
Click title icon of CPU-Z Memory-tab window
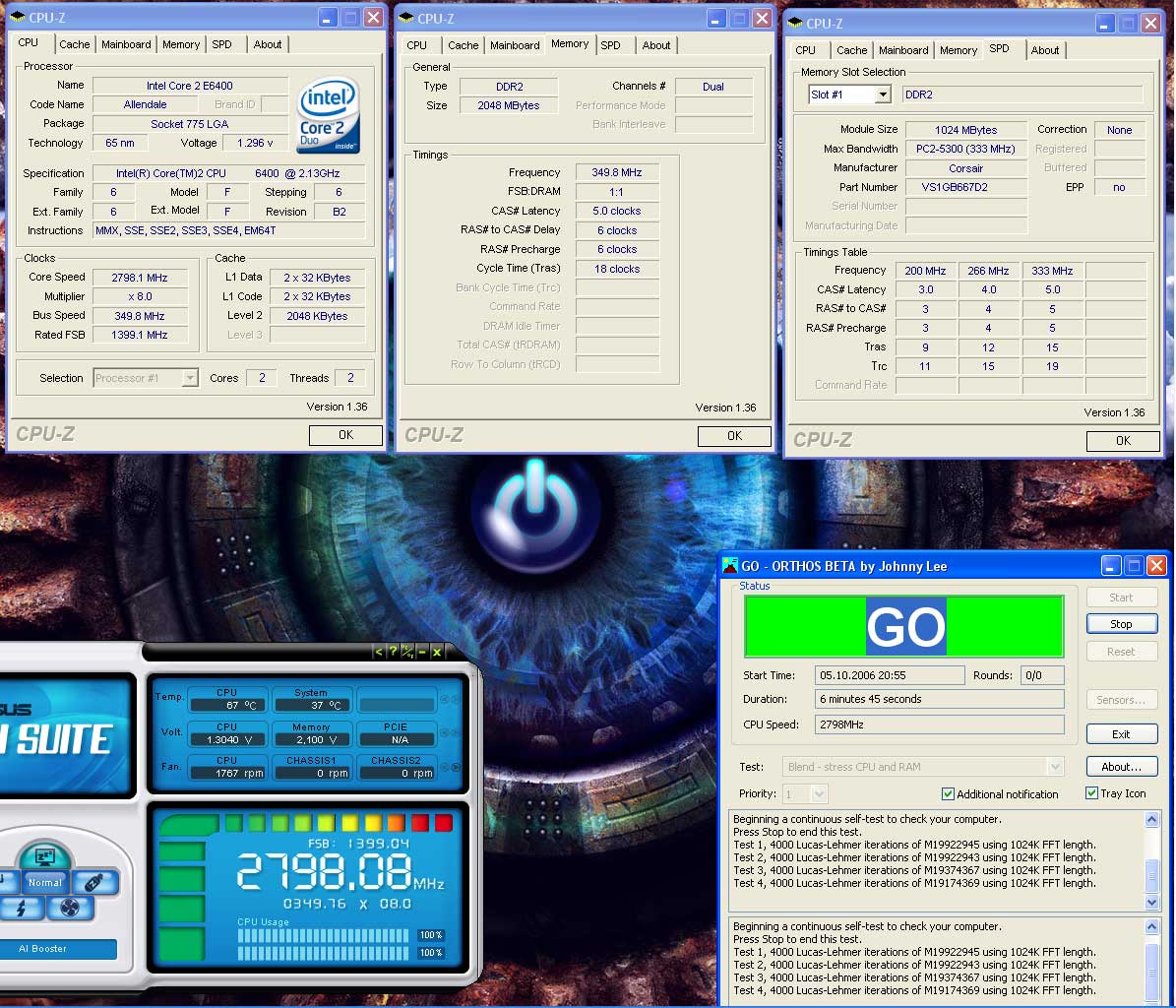(405, 18)
